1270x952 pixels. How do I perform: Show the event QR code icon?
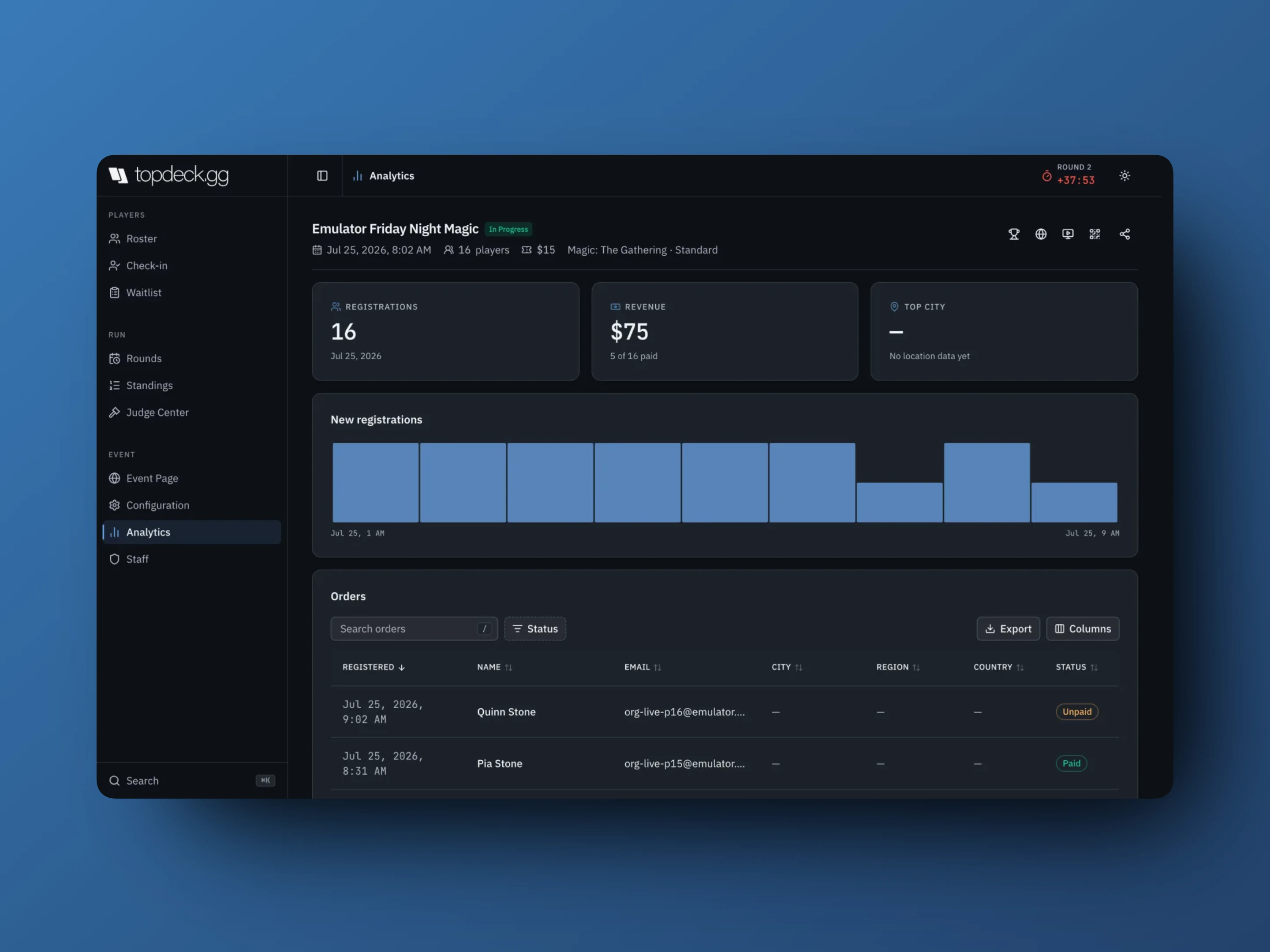(x=1095, y=234)
